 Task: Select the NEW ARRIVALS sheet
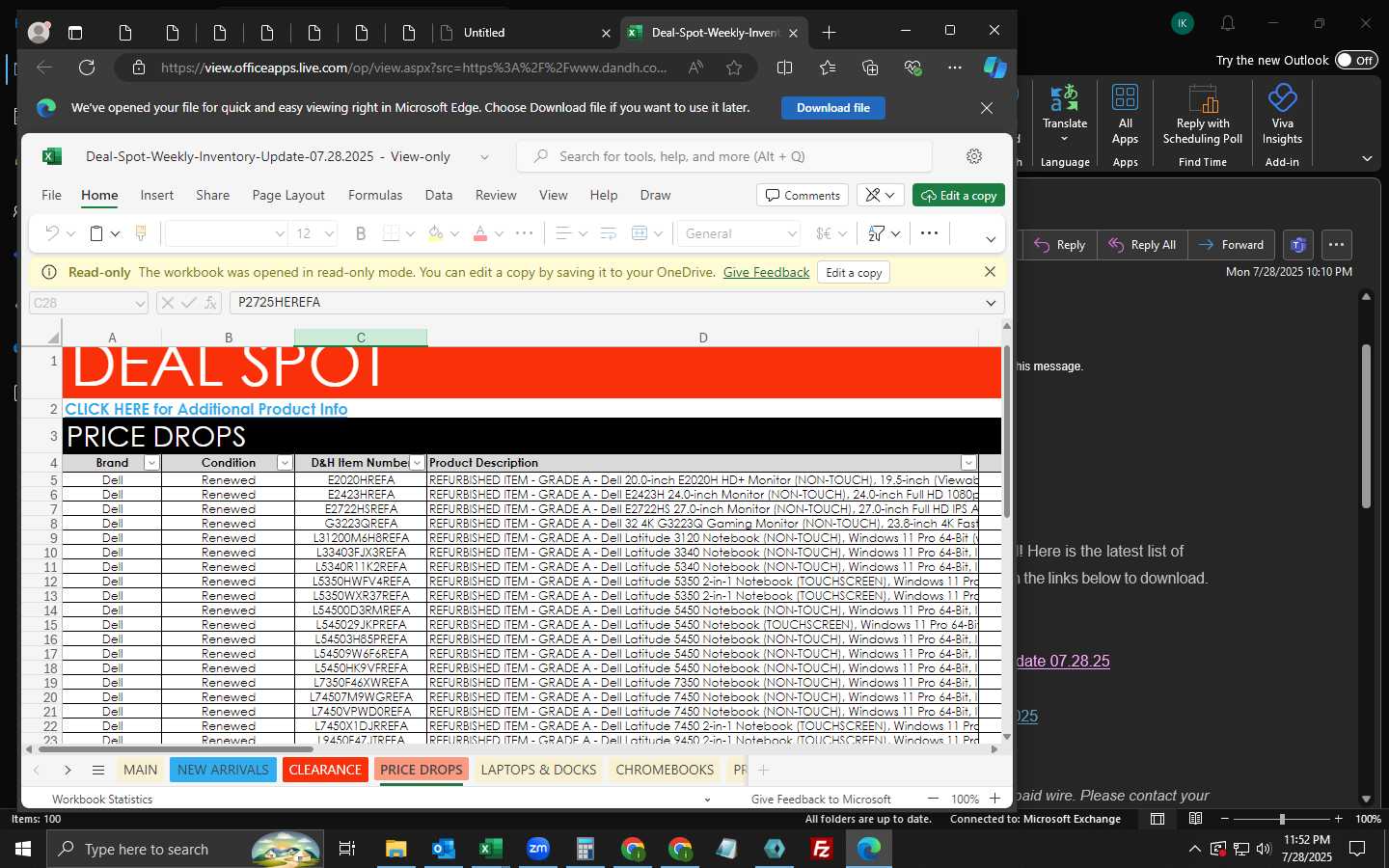pos(223,770)
